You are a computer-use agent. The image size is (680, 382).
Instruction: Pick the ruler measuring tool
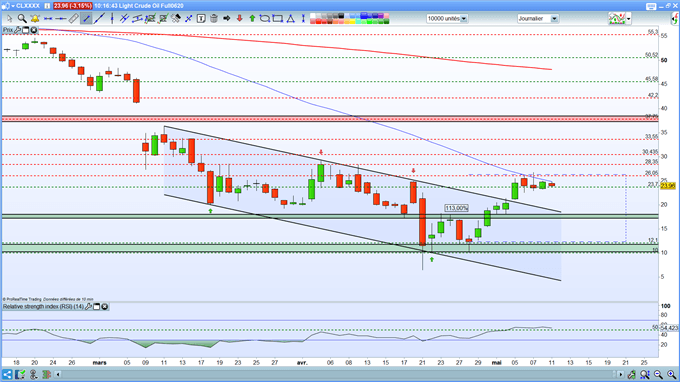tap(74, 18)
